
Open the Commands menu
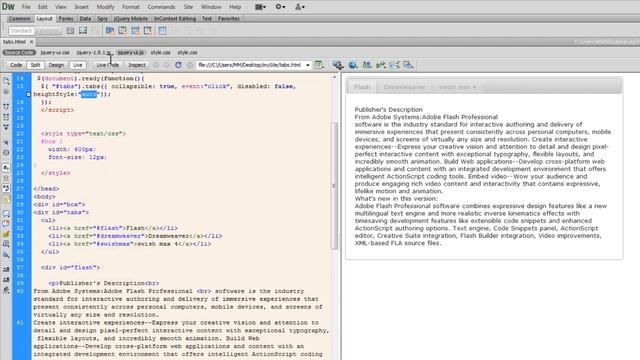coord(161,7)
